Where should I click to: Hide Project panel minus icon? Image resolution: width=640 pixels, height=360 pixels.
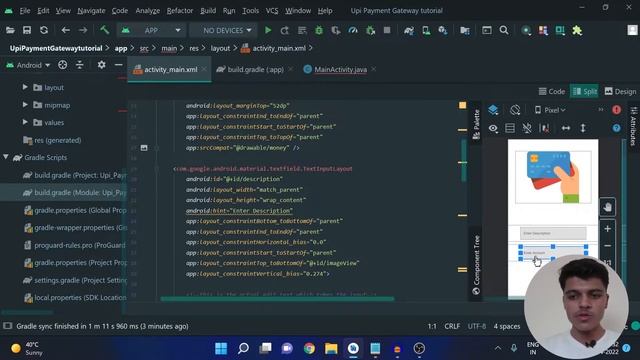[118, 65]
